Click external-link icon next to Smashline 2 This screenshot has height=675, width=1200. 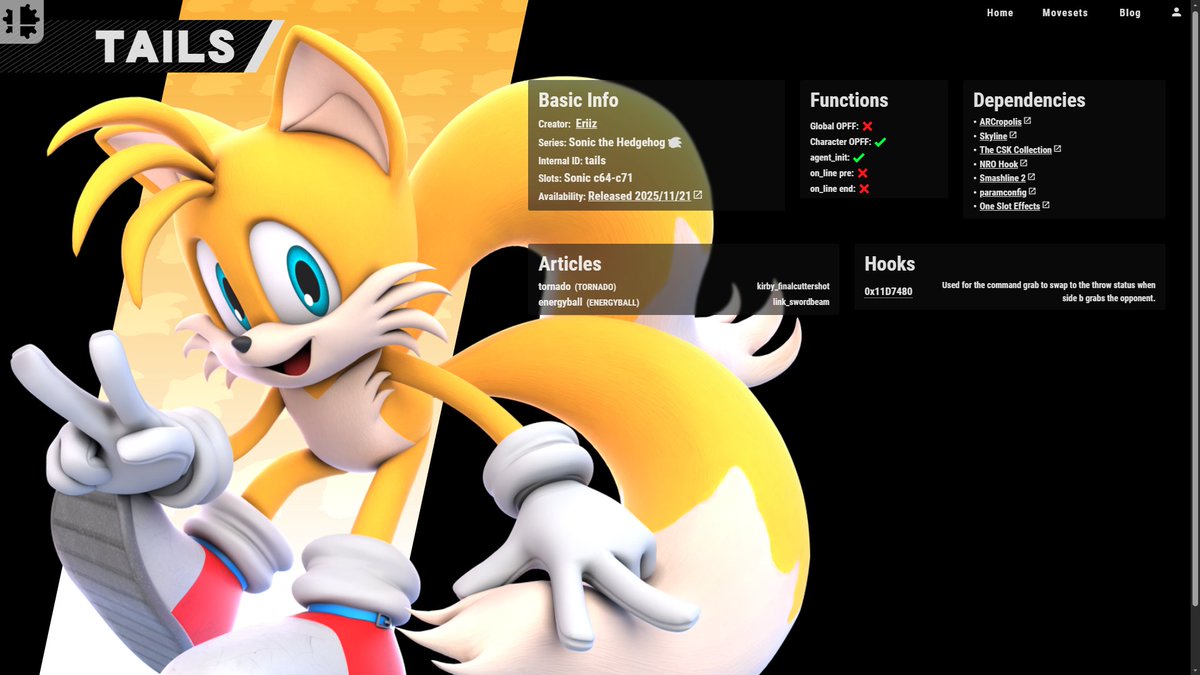[x=1032, y=177]
